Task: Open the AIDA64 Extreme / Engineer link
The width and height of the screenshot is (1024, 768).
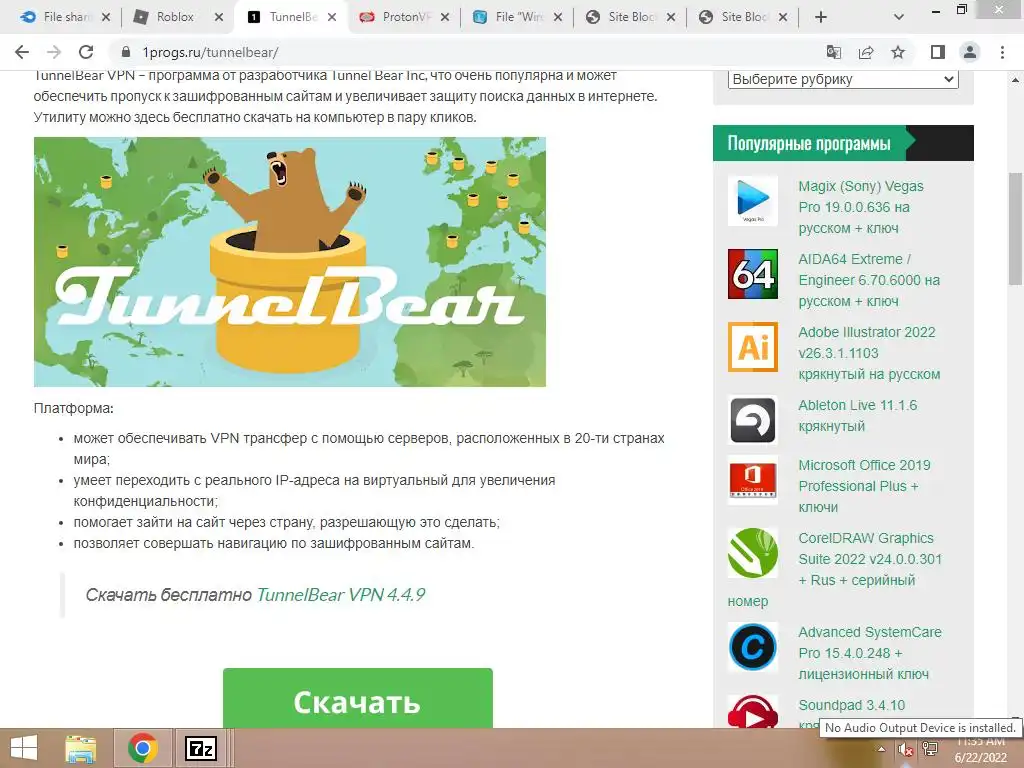Action: [x=869, y=280]
